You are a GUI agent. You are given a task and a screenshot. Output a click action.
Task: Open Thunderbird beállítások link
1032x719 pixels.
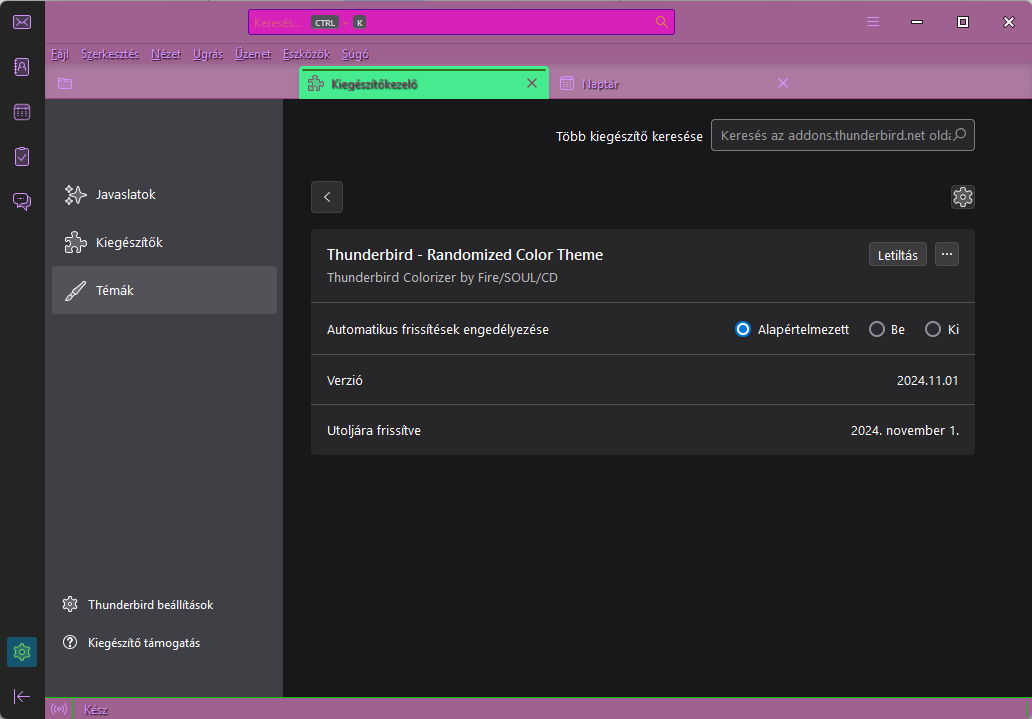coord(138,604)
